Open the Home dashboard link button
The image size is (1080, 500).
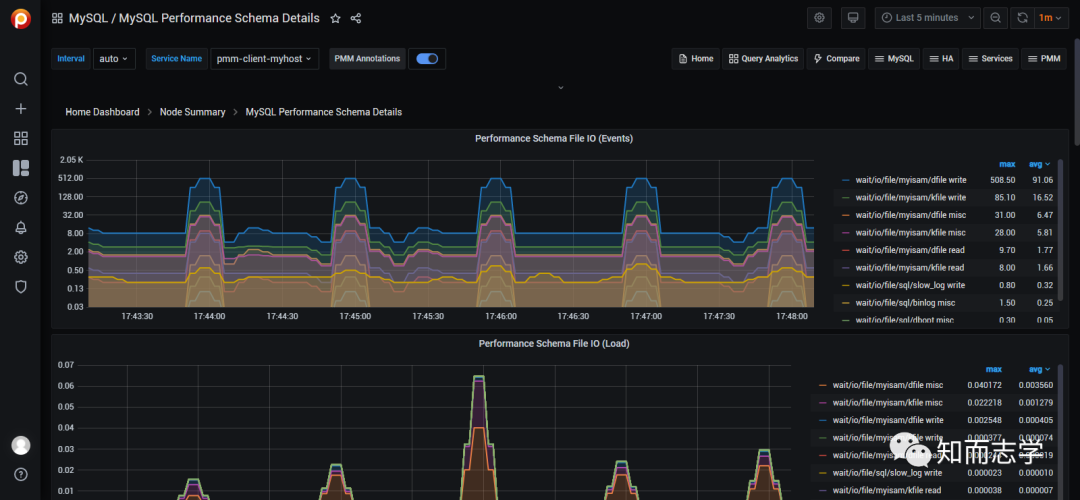pyautogui.click(x=696, y=59)
